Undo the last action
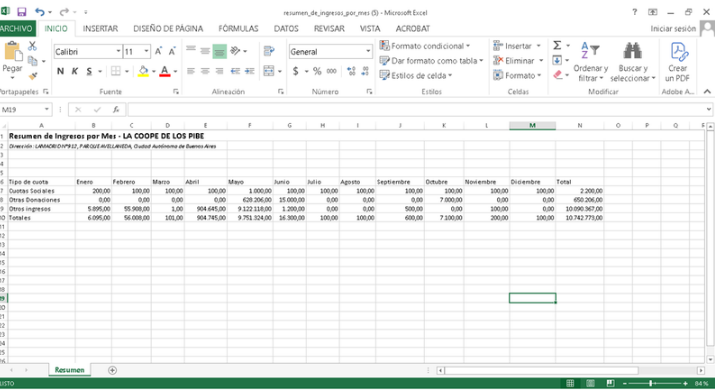 click(40, 12)
